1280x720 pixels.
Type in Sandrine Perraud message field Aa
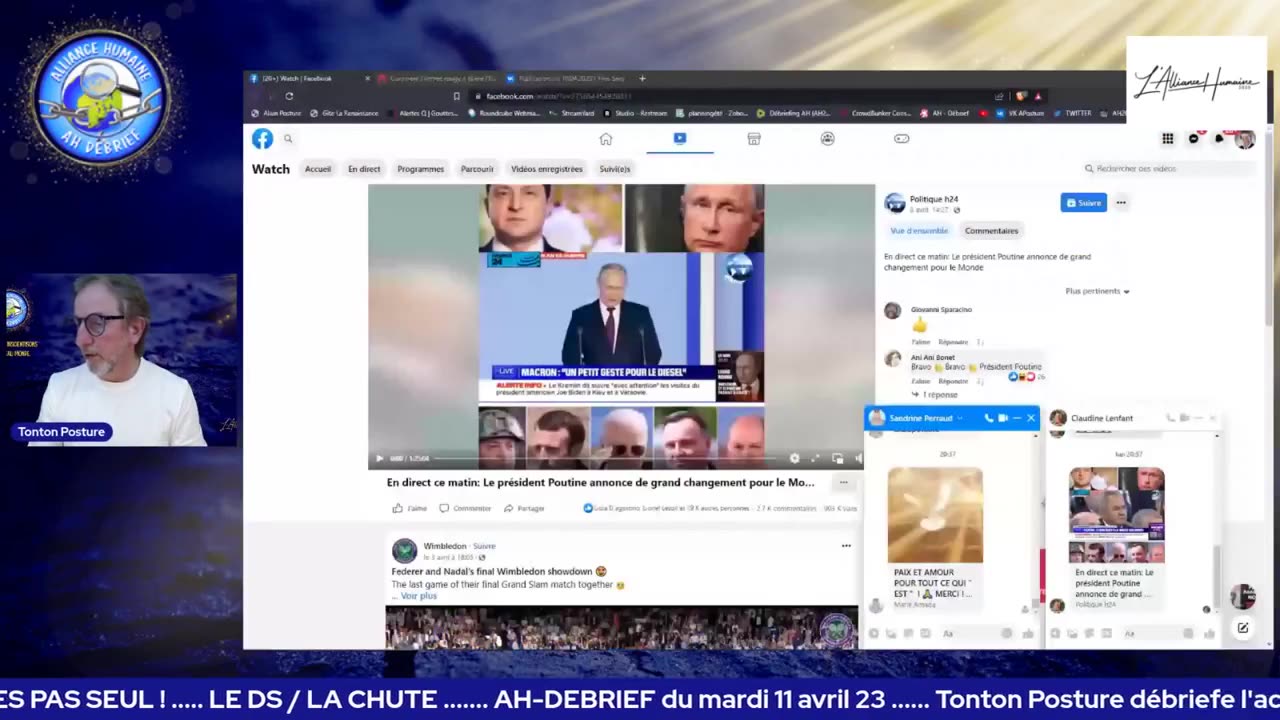tap(970, 633)
